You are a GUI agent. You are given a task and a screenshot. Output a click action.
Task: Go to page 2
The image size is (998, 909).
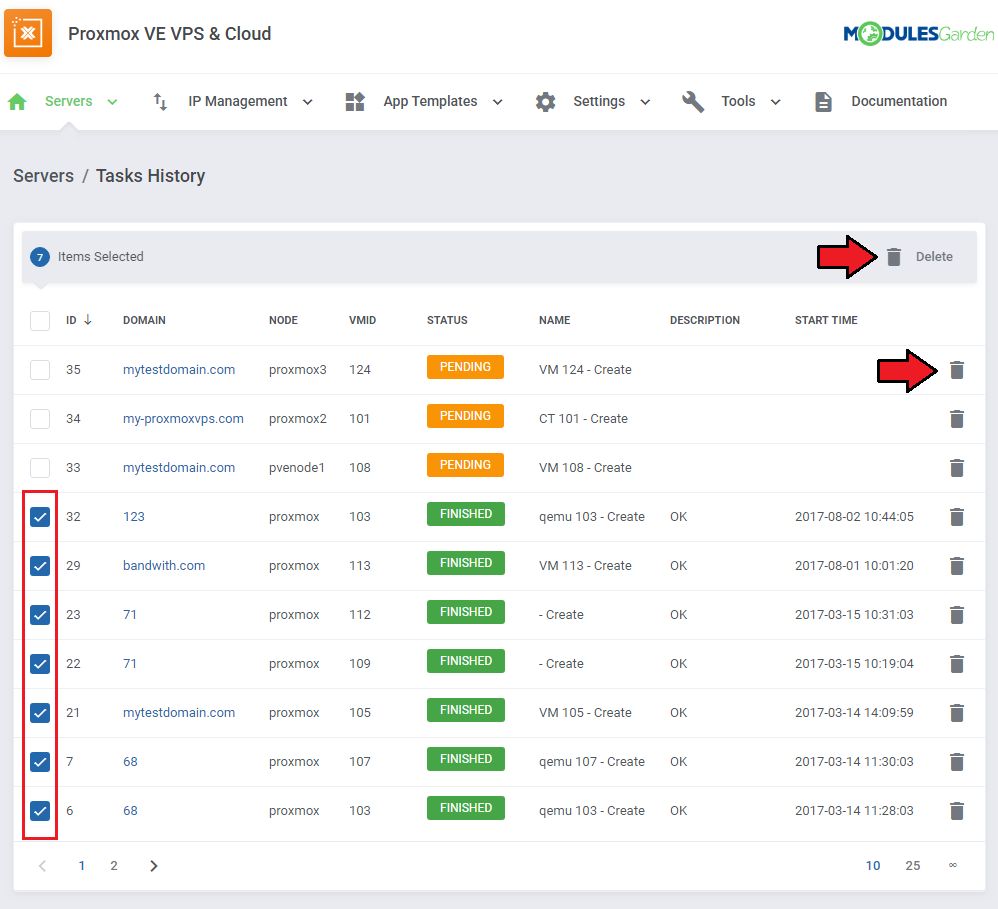tap(114, 866)
